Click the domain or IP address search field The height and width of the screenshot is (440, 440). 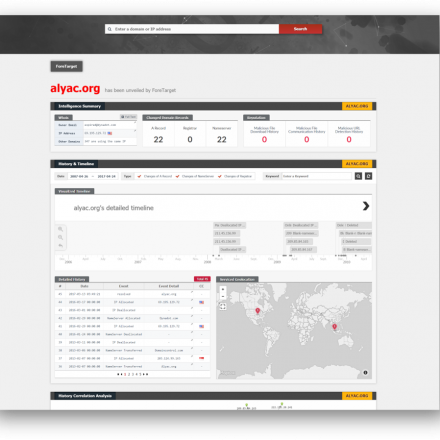click(x=192, y=29)
